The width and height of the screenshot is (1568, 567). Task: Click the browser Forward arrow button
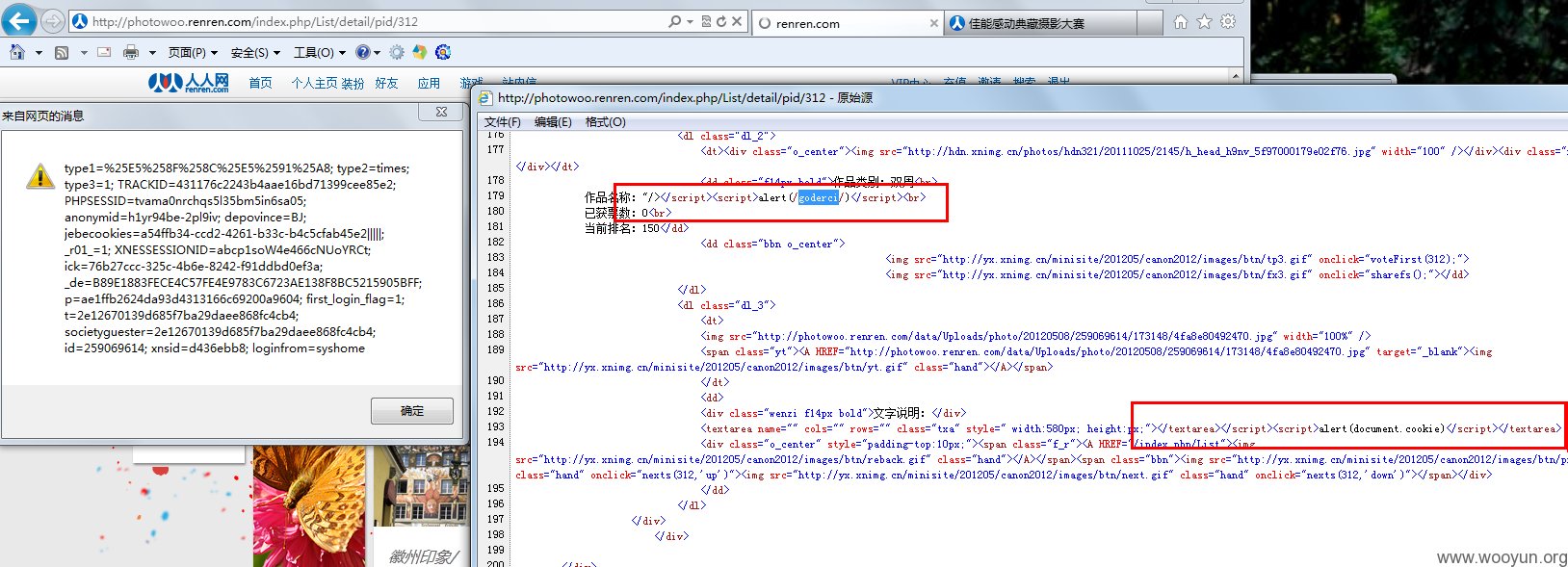pyautogui.click(x=53, y=20)
